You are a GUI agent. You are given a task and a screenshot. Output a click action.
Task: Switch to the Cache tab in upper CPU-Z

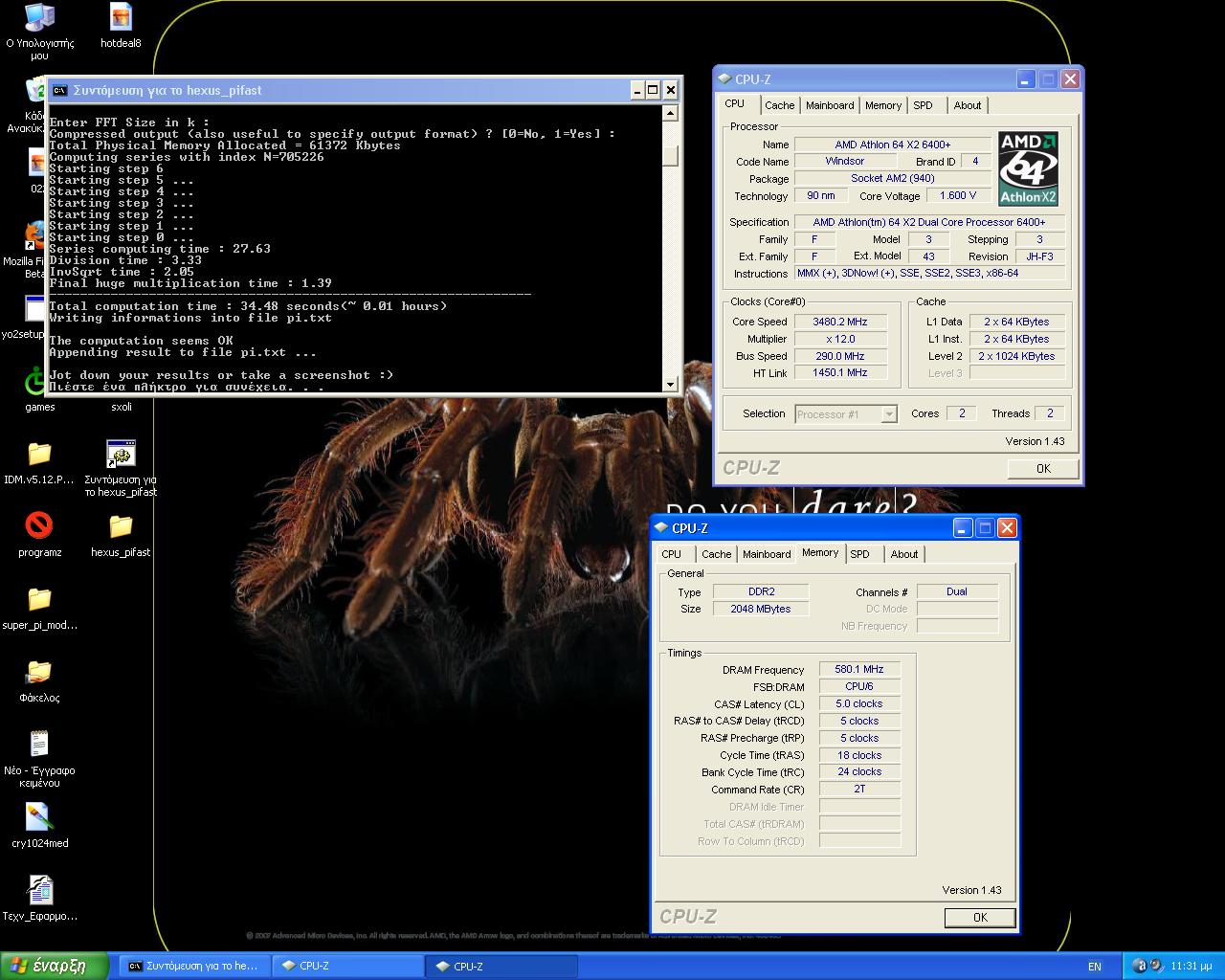coord(779,105)
